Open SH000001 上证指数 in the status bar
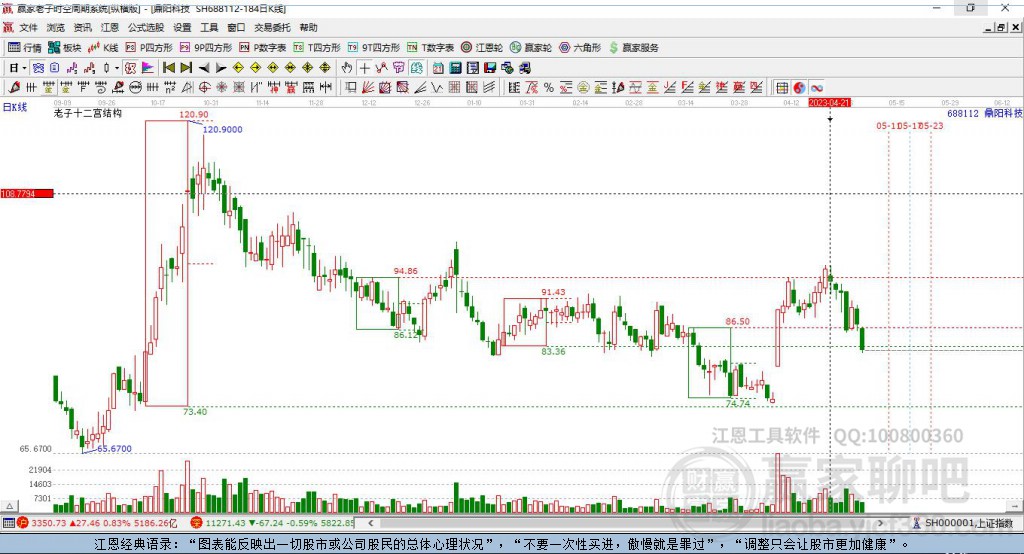Image resolution: width=1024 pixels, height=554 pixels. (x=963, y=523)
